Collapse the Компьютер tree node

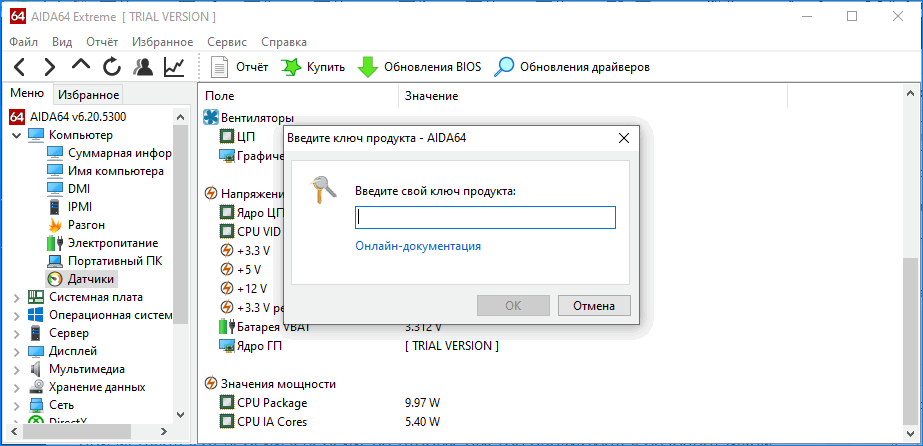pos(16,135)
